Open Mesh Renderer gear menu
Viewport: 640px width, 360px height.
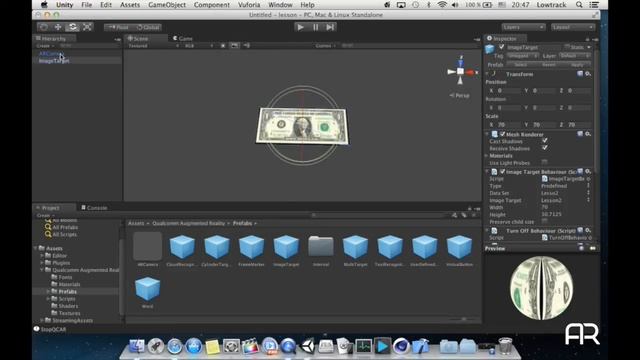click(588, 134)
